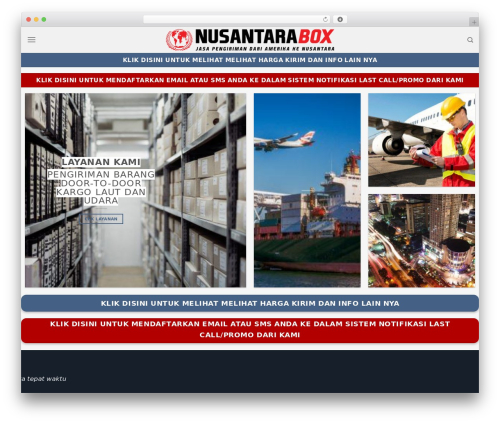The height and width of the screenshot is (423, 500).
Task: Open the airplane and cargo ship image
Action: coord(307,190)
